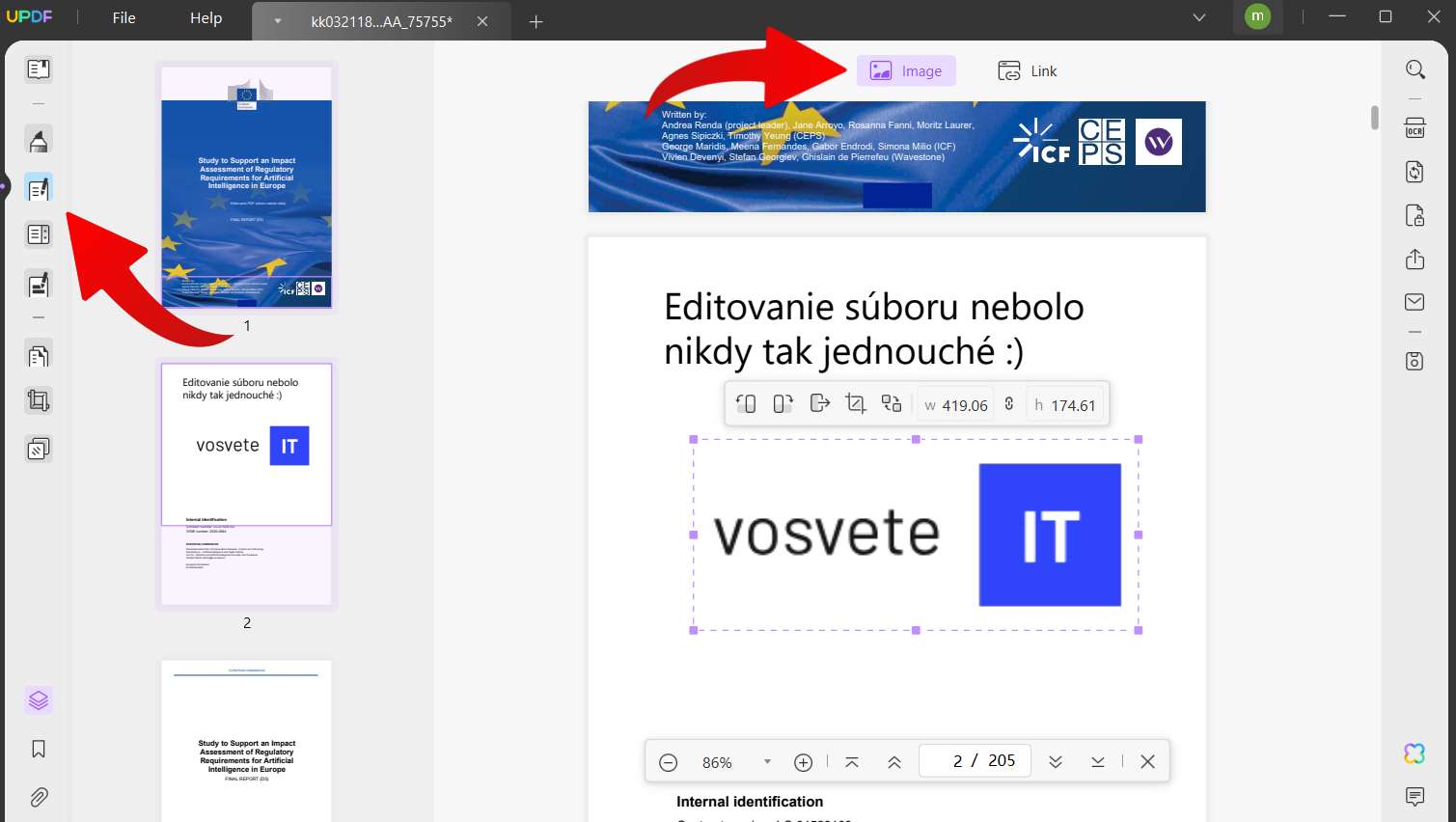Open the Organize Pages tool
Image resolution: width=1456 pixels, height=822 pixels.
tap(39, 356)
